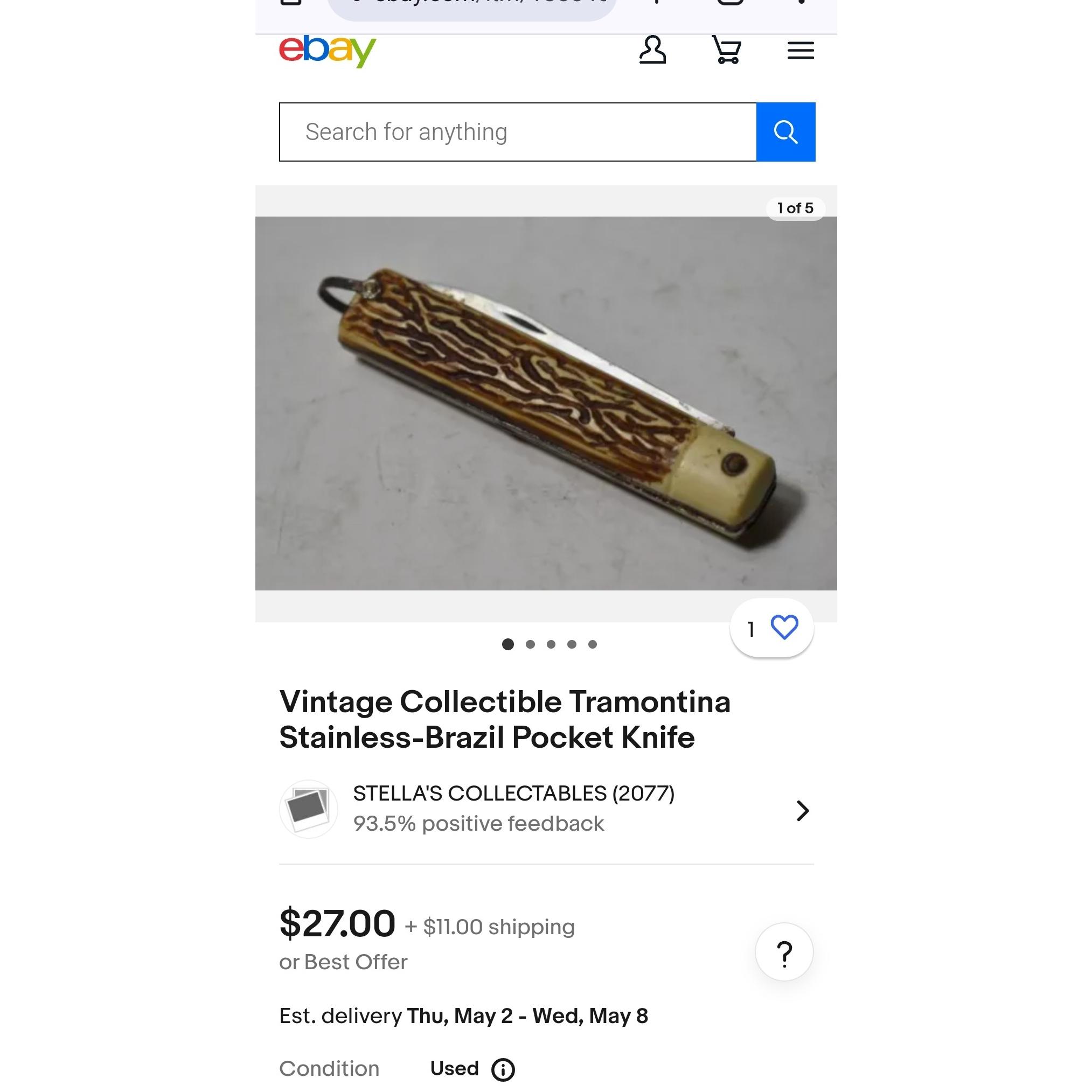The width and height of the screenshot is (1092, 1092).
Task: Jump to the third carousel image dot
Action: coord(551,644)
